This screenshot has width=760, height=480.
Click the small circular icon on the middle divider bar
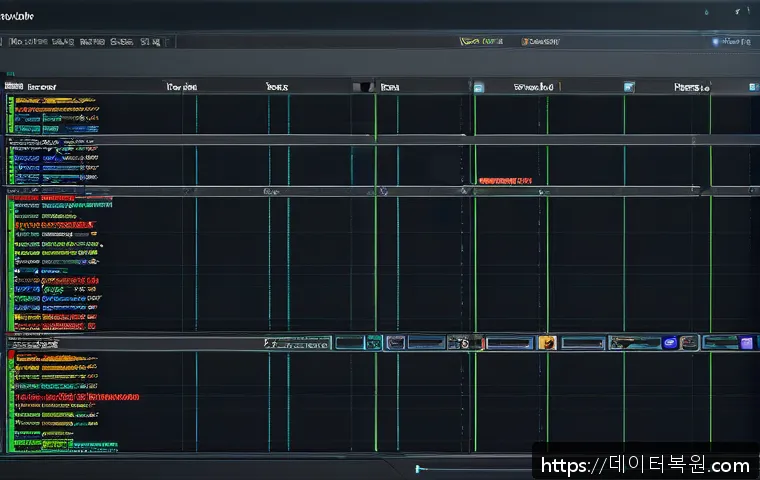(x=383, y=191)
